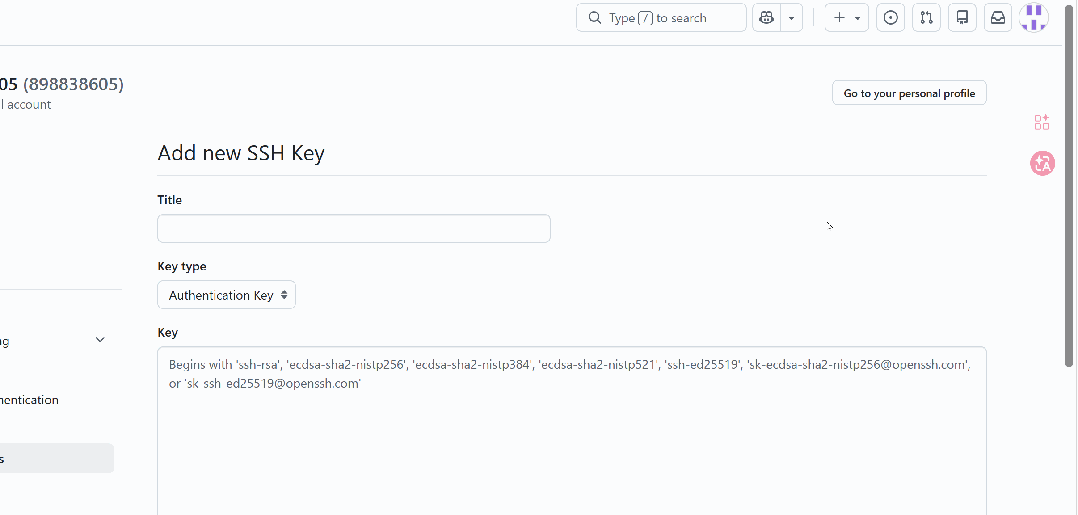Open the Key type Authentication Key dropdown
1078x515 pixels.
pos(226,295)
